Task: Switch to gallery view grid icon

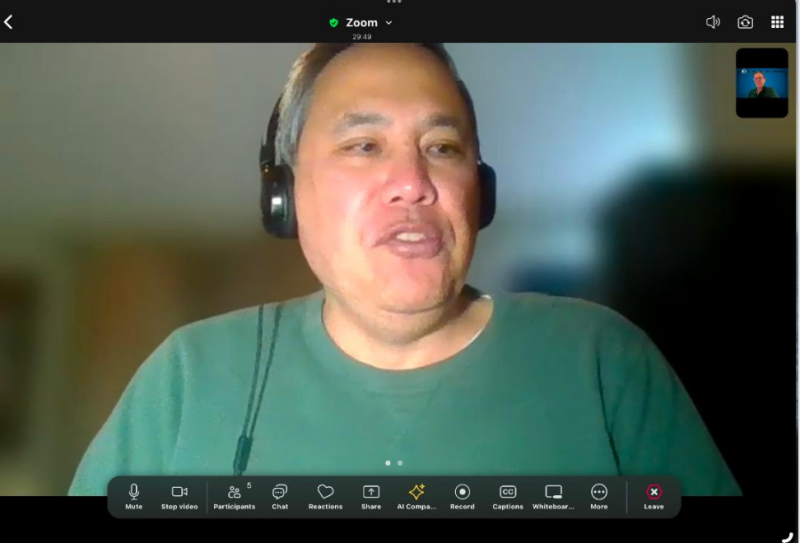Action: 777,22
